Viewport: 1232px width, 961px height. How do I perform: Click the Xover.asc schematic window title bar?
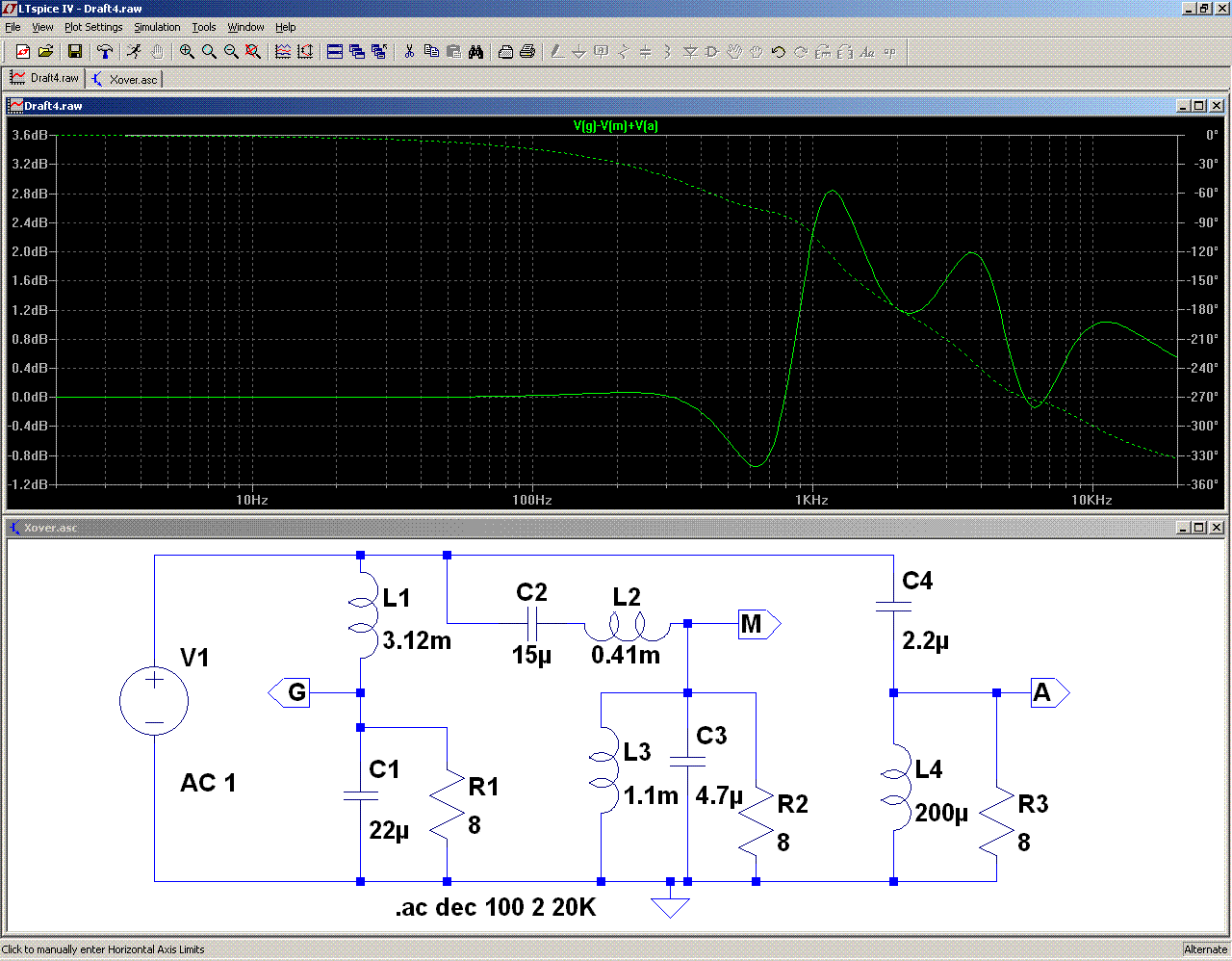[x=616, y=528]
